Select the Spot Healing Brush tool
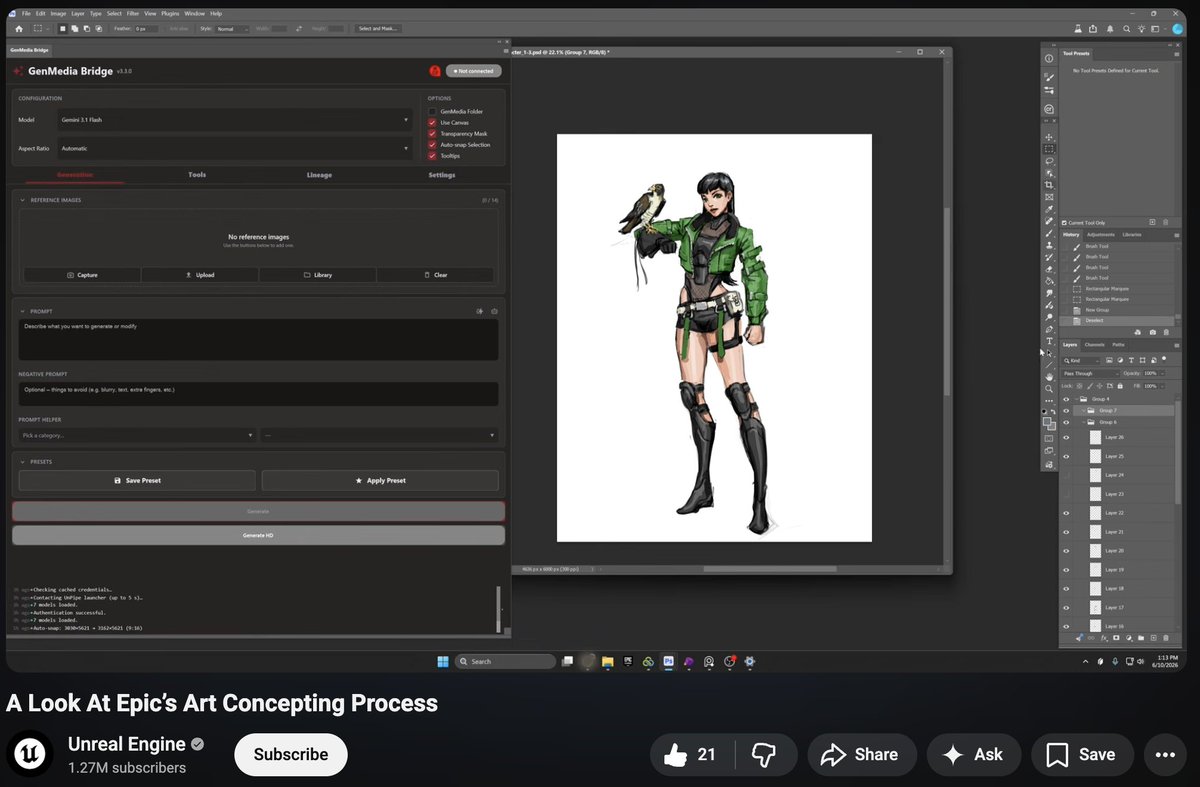This screenshot has width=1200, height=787. [x=1049, y=221]
